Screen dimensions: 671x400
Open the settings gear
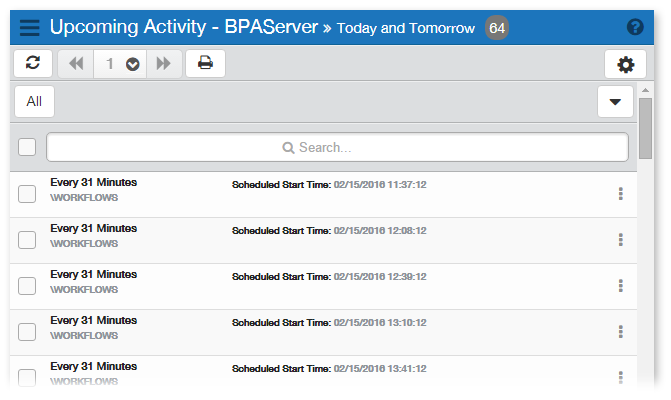[626, 64]
